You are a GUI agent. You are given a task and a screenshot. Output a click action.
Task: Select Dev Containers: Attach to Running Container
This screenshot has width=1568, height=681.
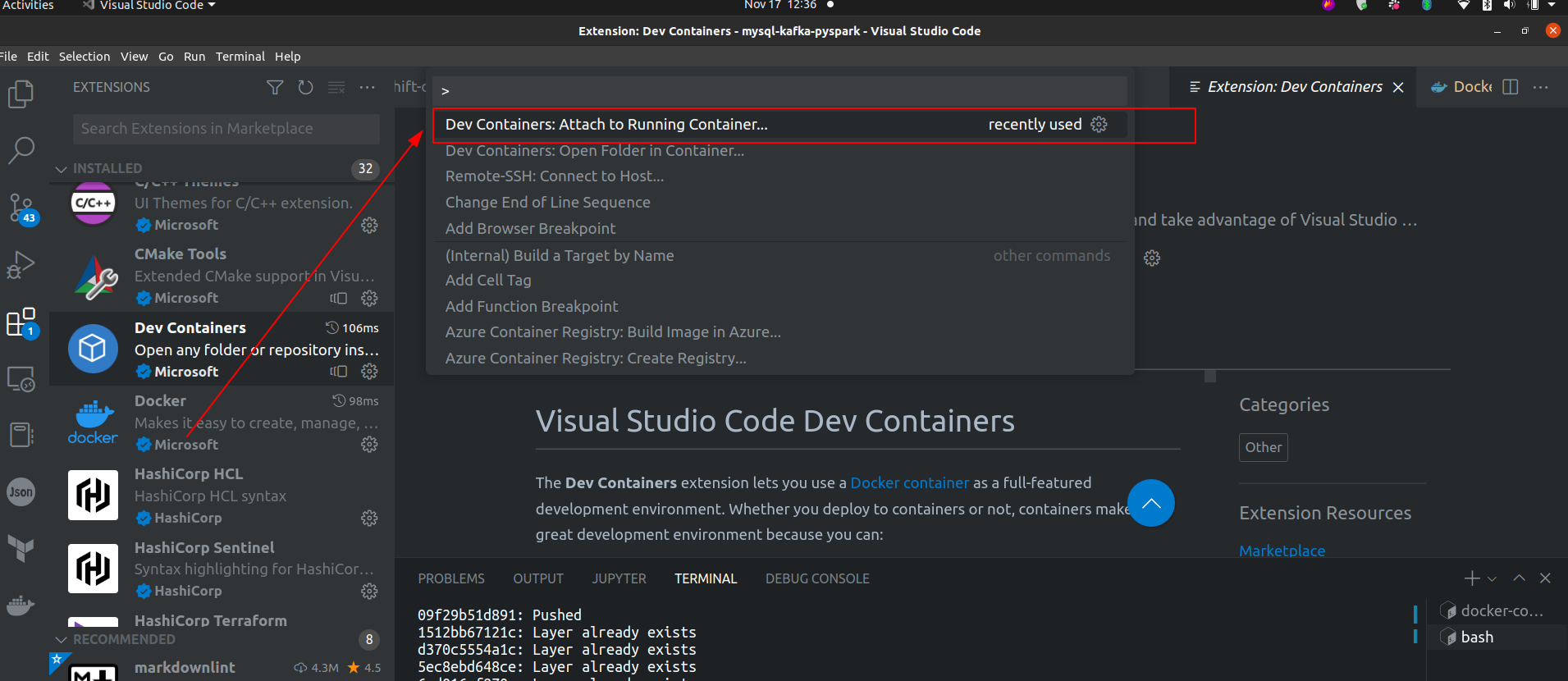click(606, 125)
